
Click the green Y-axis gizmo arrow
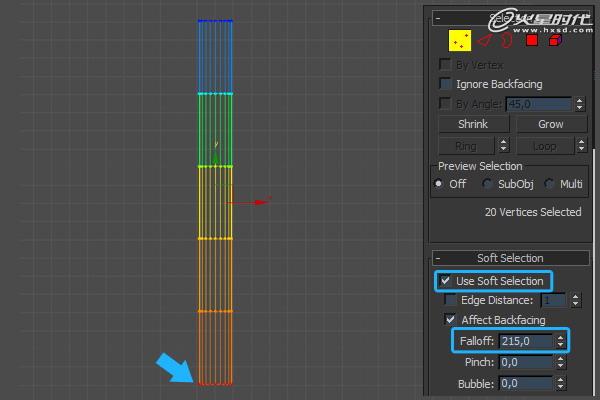point(215,157)
